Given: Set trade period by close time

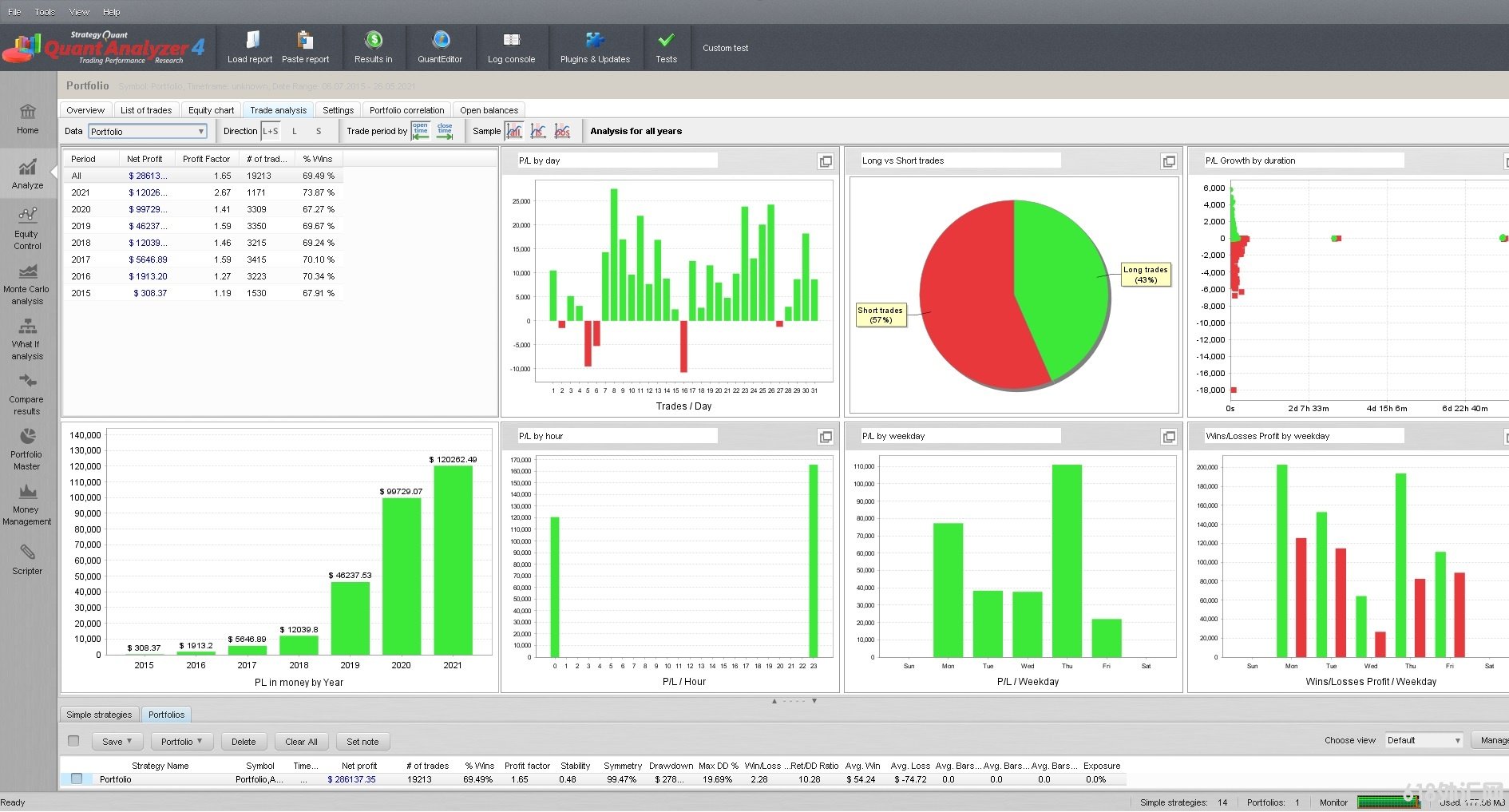Looking at the screenshot, I should coord(445,131).
